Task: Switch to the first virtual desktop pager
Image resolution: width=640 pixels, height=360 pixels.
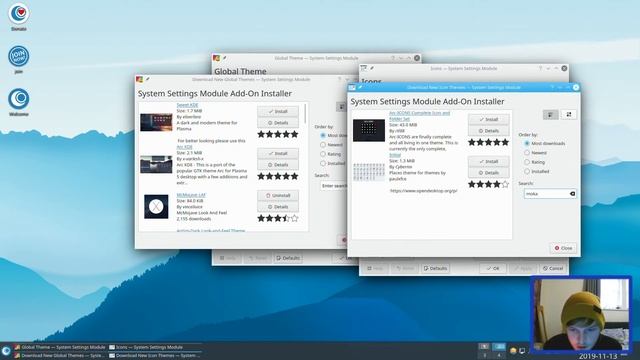Action: click(x=484, y=347)
